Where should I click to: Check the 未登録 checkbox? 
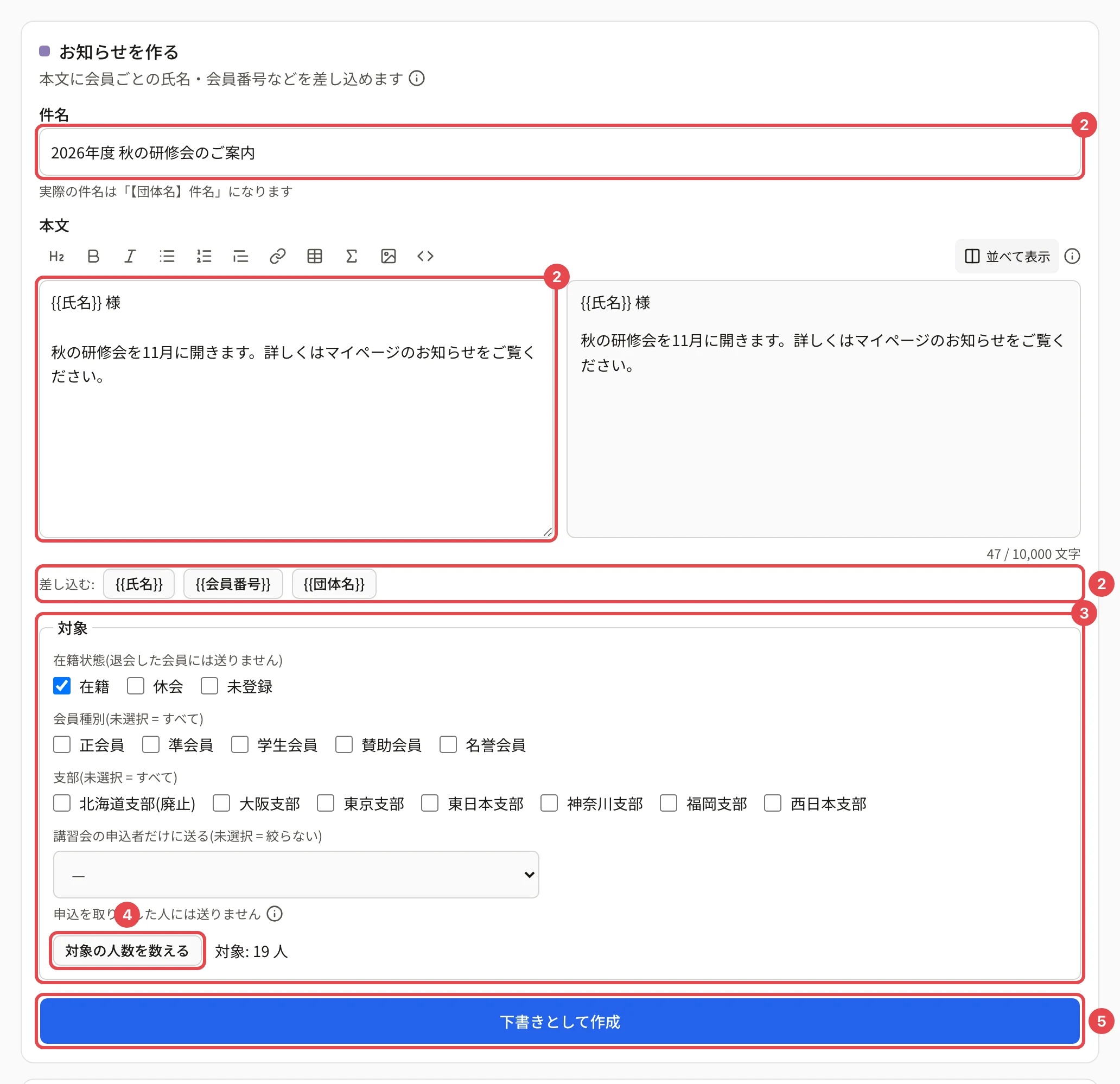[x=209, y=686]
